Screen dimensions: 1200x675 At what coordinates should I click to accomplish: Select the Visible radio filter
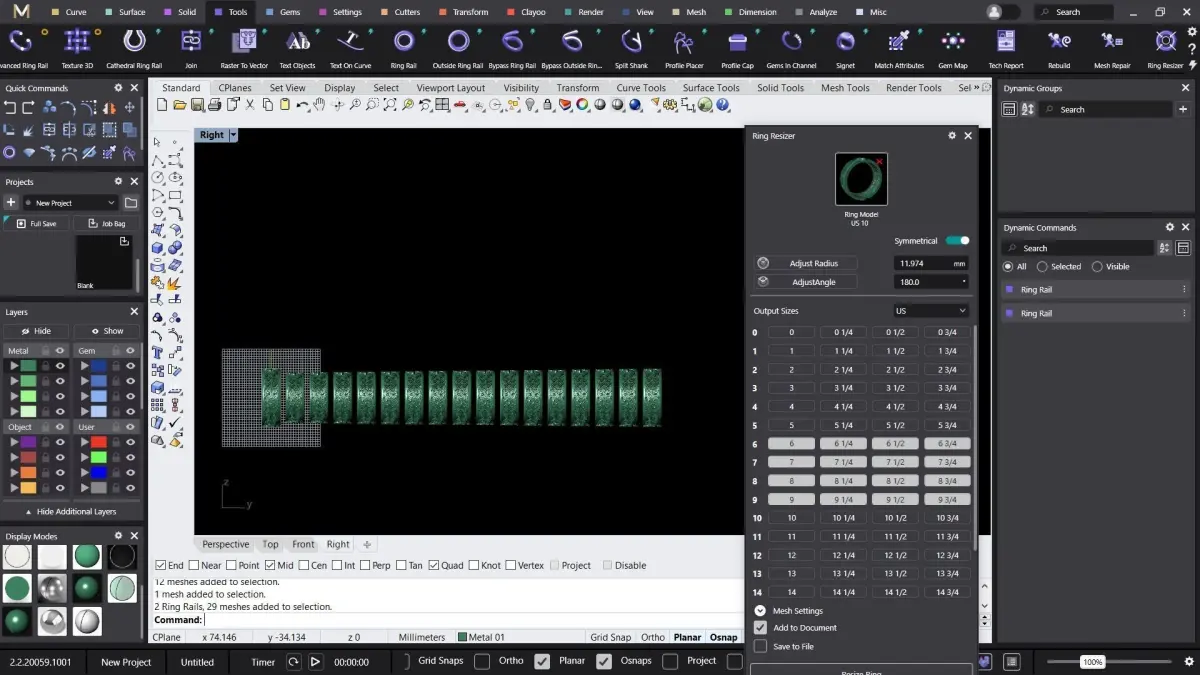click(x=1097, y=267)
